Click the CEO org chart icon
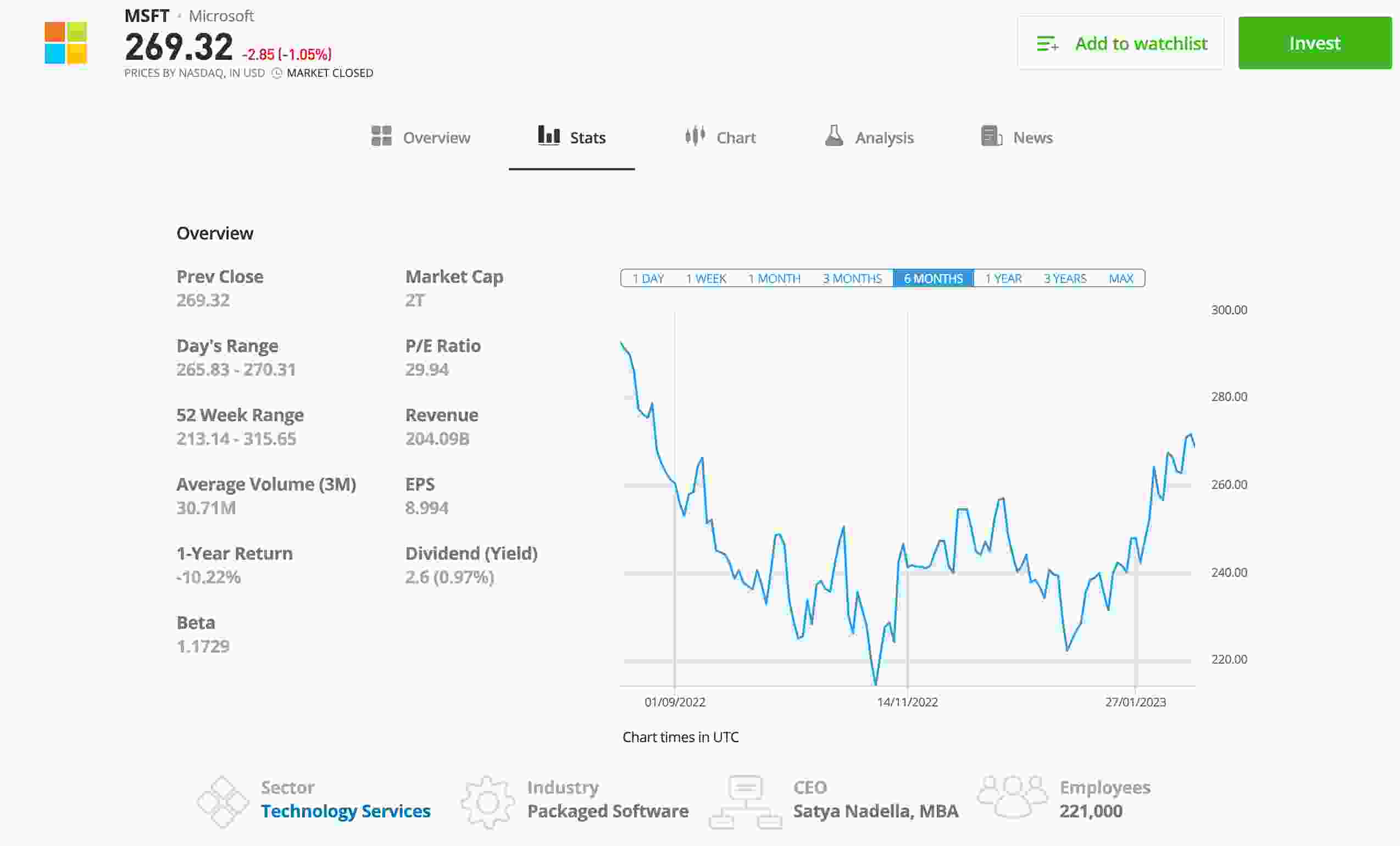This screenshot has height=846, width=1400. (746, 802)
